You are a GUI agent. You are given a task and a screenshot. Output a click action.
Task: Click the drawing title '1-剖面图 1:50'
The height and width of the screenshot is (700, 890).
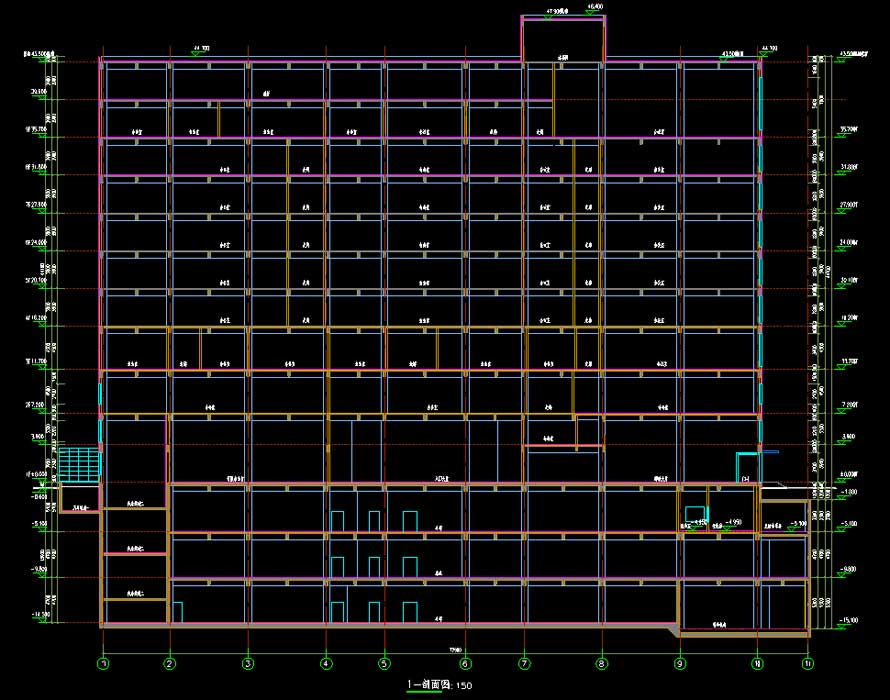pos(439,685)
